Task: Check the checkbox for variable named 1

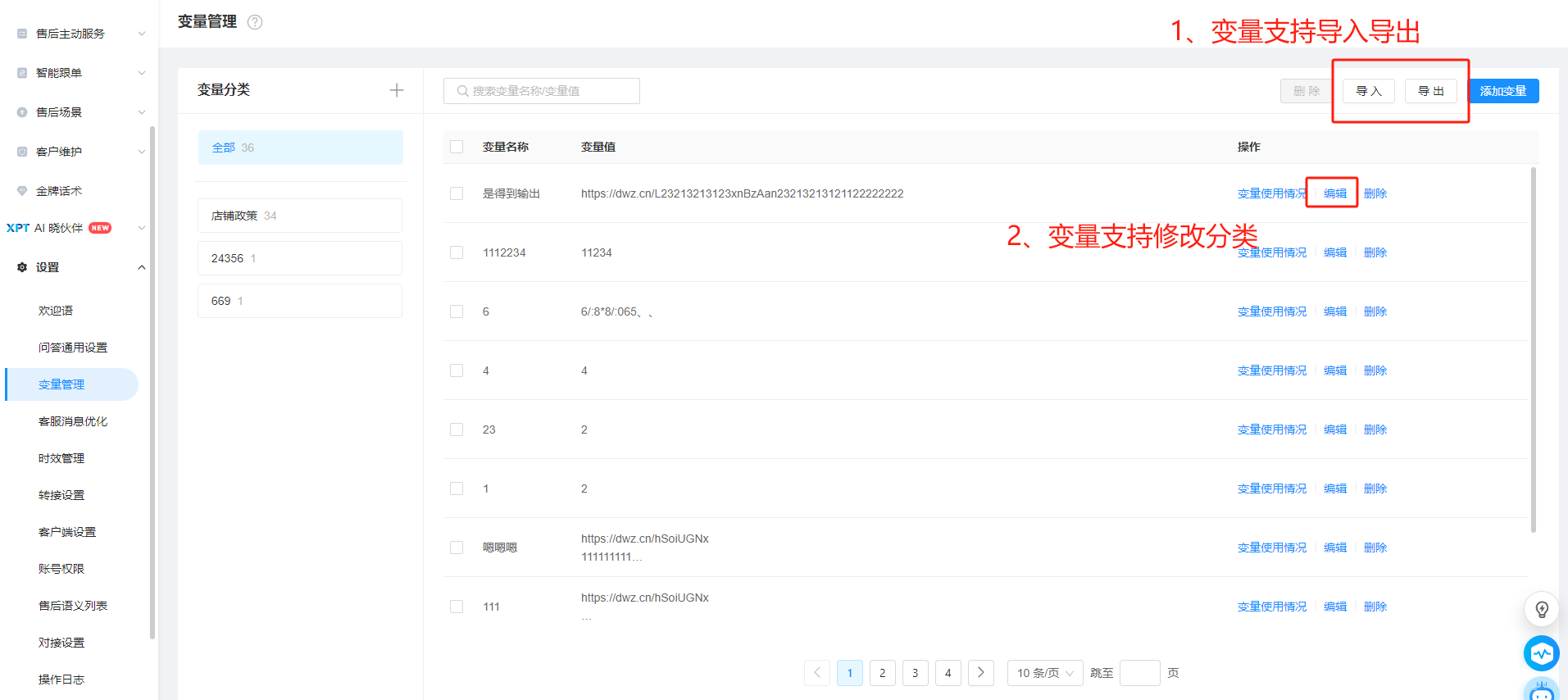Action: pyautogui.click(x=457, y=489)
